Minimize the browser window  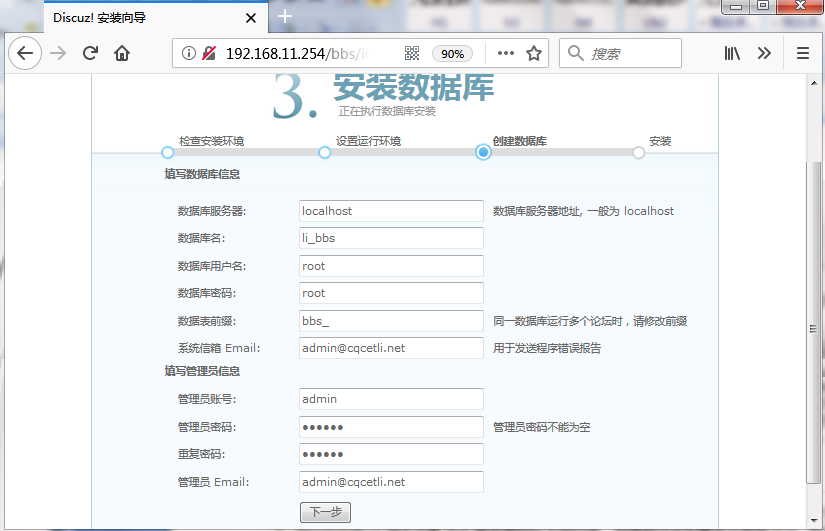click(736, 6)
